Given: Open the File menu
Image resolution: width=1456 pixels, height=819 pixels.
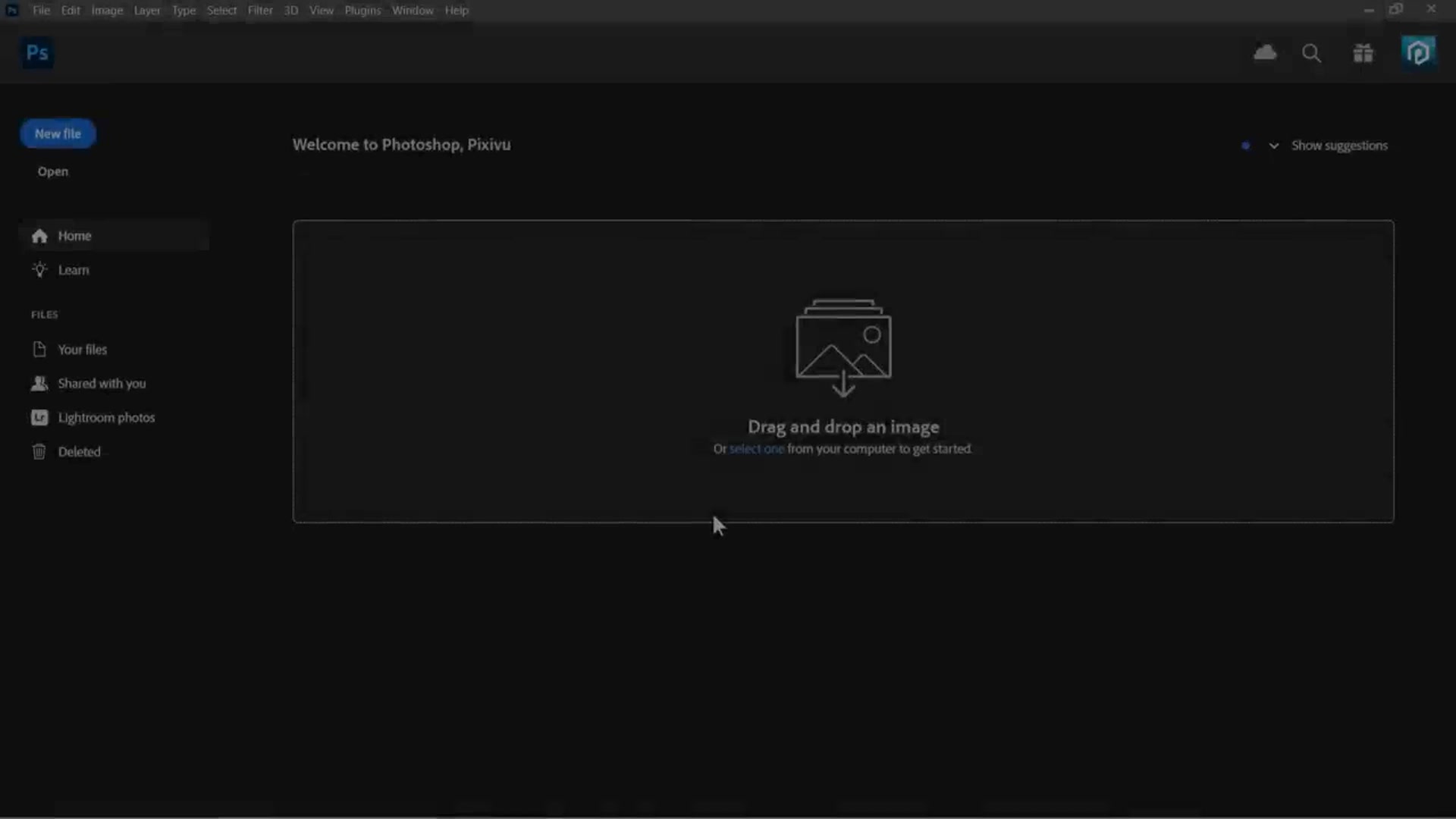Looking at the screenshot, I should click(x=41, y=11).
